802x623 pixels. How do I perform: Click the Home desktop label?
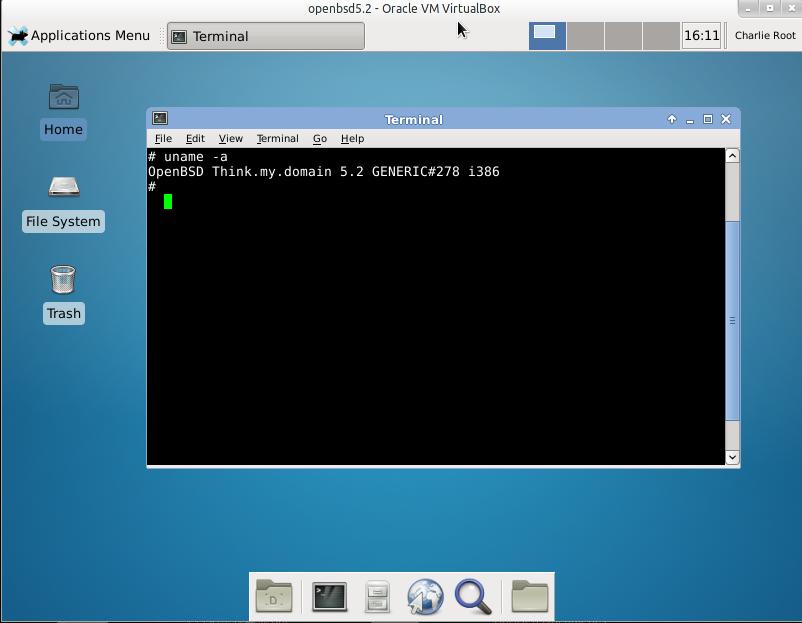click(63, 129)
